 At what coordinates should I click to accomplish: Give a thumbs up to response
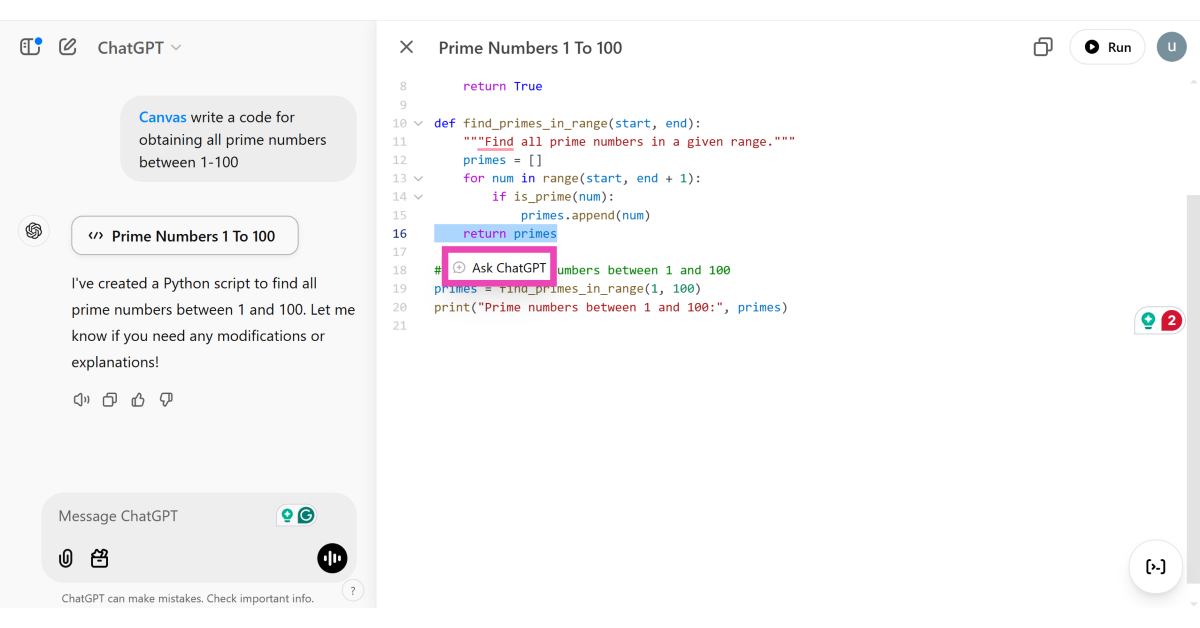138,400
